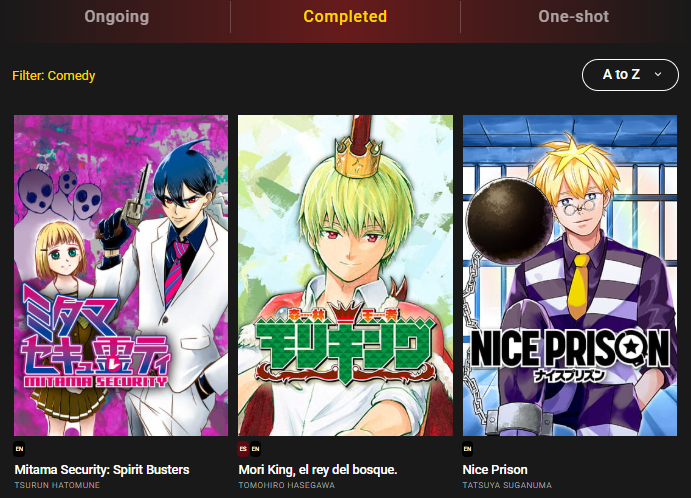The width and height of the screenshot is (691, 498).
Task: Click EN language badge under Nice Prison
Action: pyautogui.click(x=468, y=449)
